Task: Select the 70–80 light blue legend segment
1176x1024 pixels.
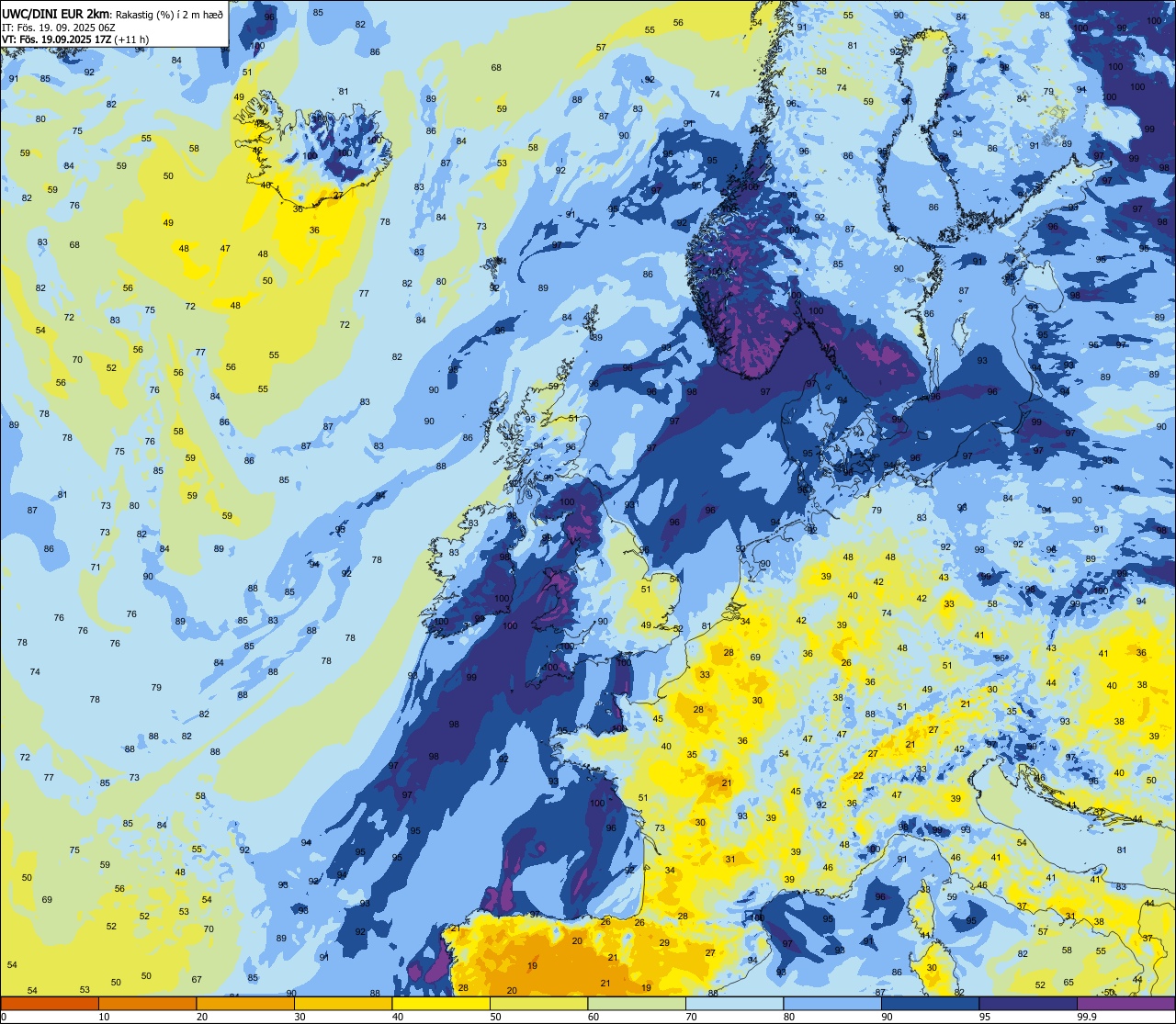Action: point(734,1003)
